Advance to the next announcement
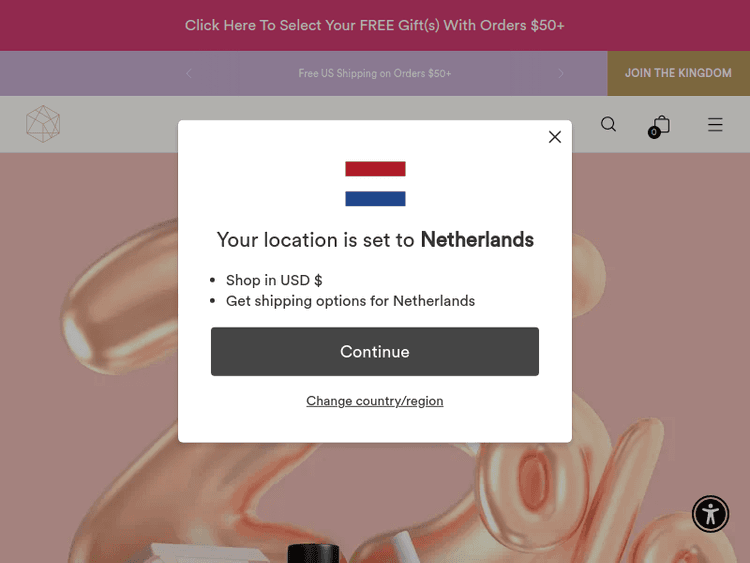The image size is (750, 563). pos(560,73)
